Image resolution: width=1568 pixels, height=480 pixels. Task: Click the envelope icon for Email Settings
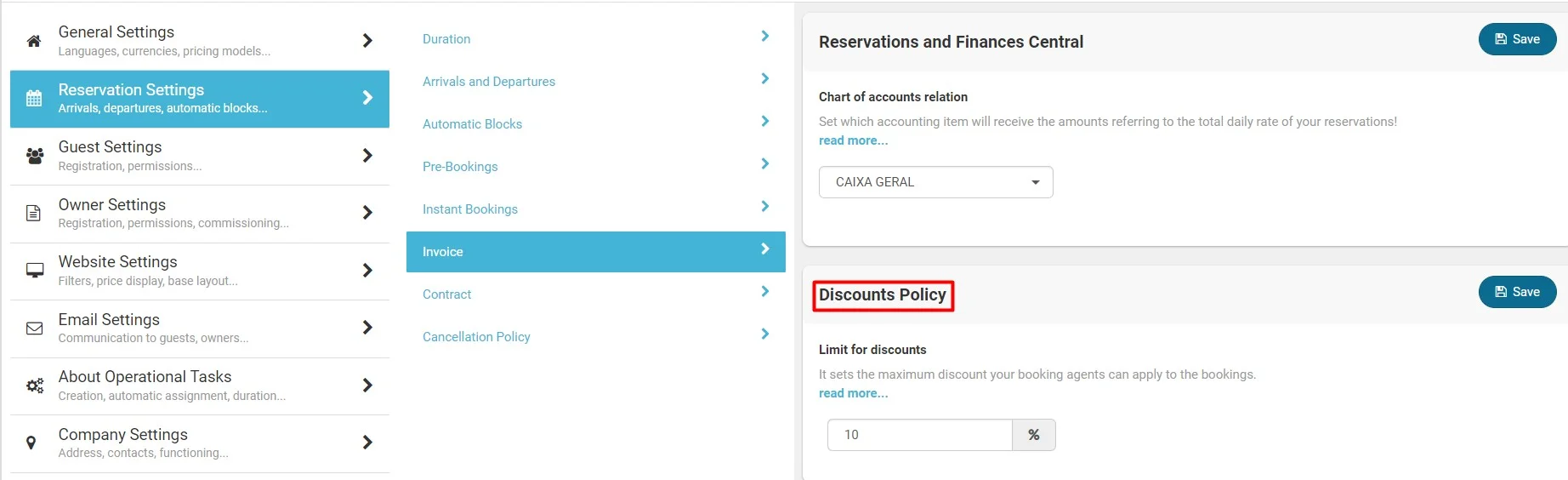pos(34,328)
